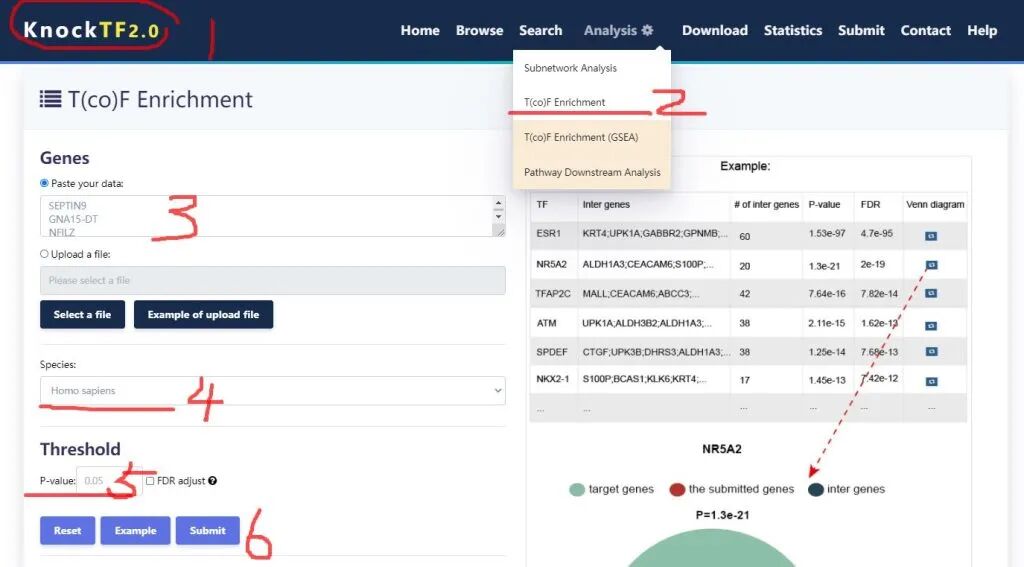Screen dimensions: 1024x567
Task: Open the Search menu item
Action: click(540, 30)
